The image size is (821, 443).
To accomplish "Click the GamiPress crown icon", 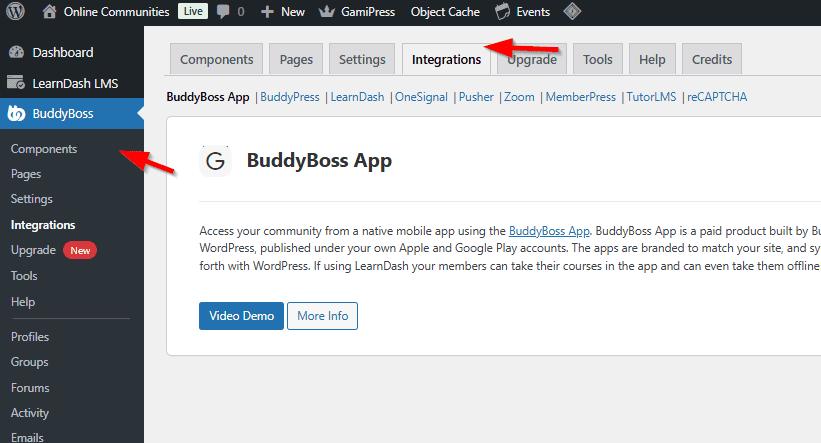I will (327, 12).
